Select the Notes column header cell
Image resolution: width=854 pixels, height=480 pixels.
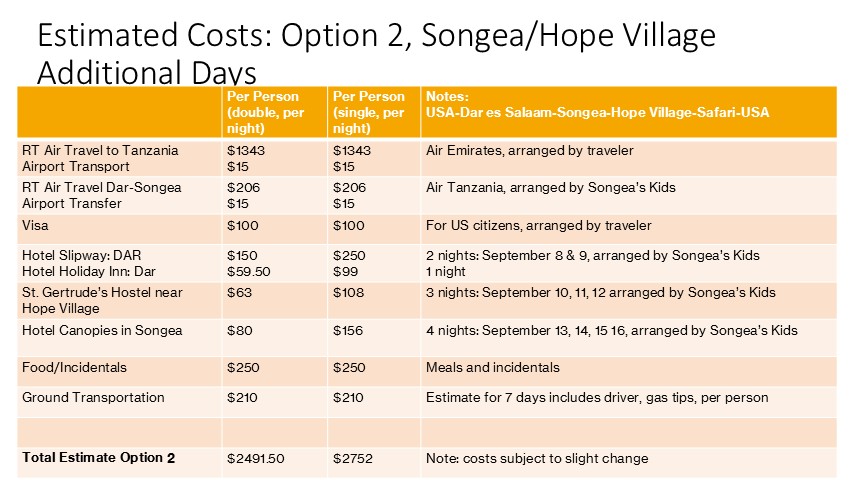[x=629, y=112]
